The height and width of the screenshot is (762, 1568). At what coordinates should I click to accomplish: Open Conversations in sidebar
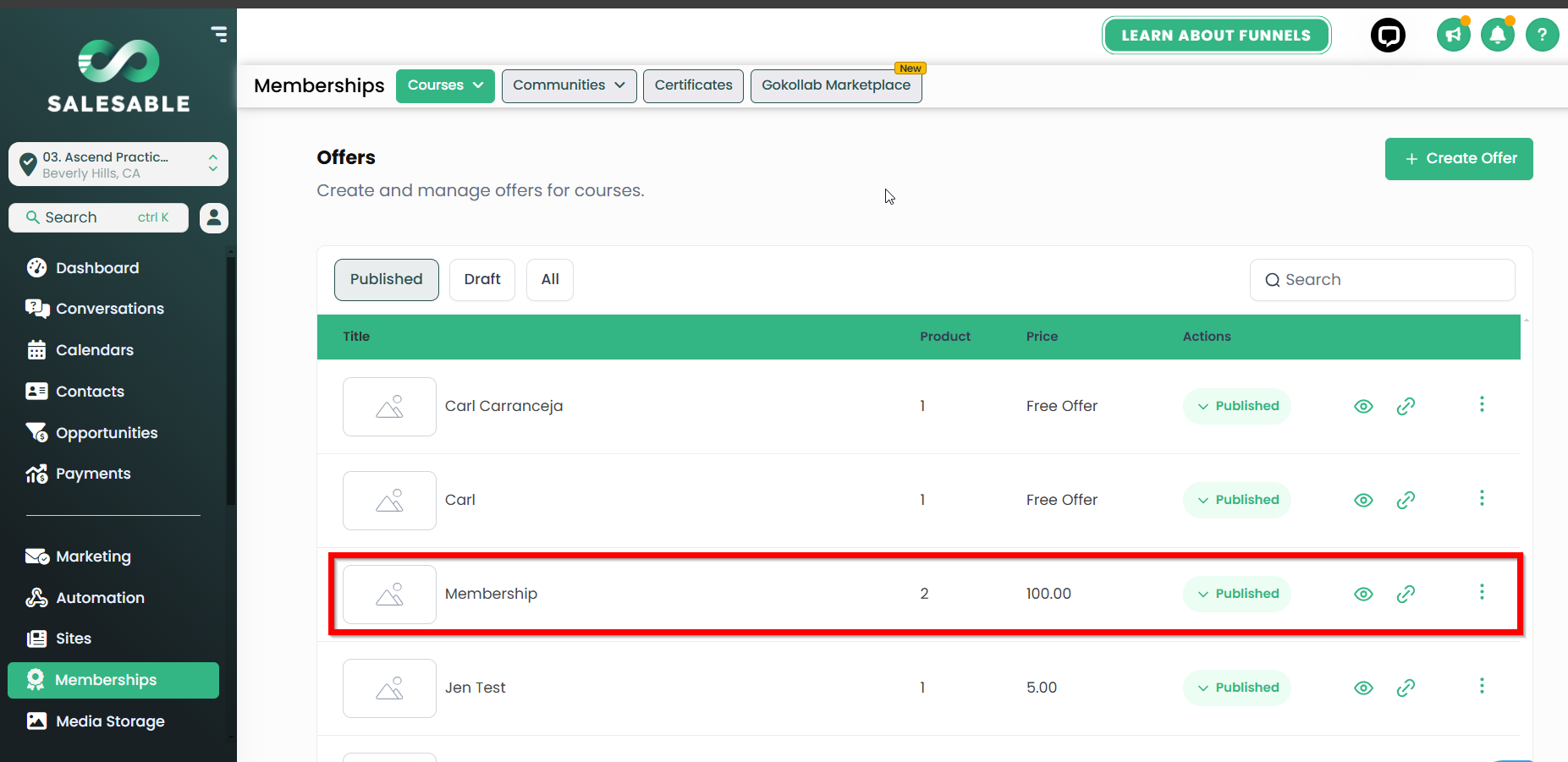[110, 309]
